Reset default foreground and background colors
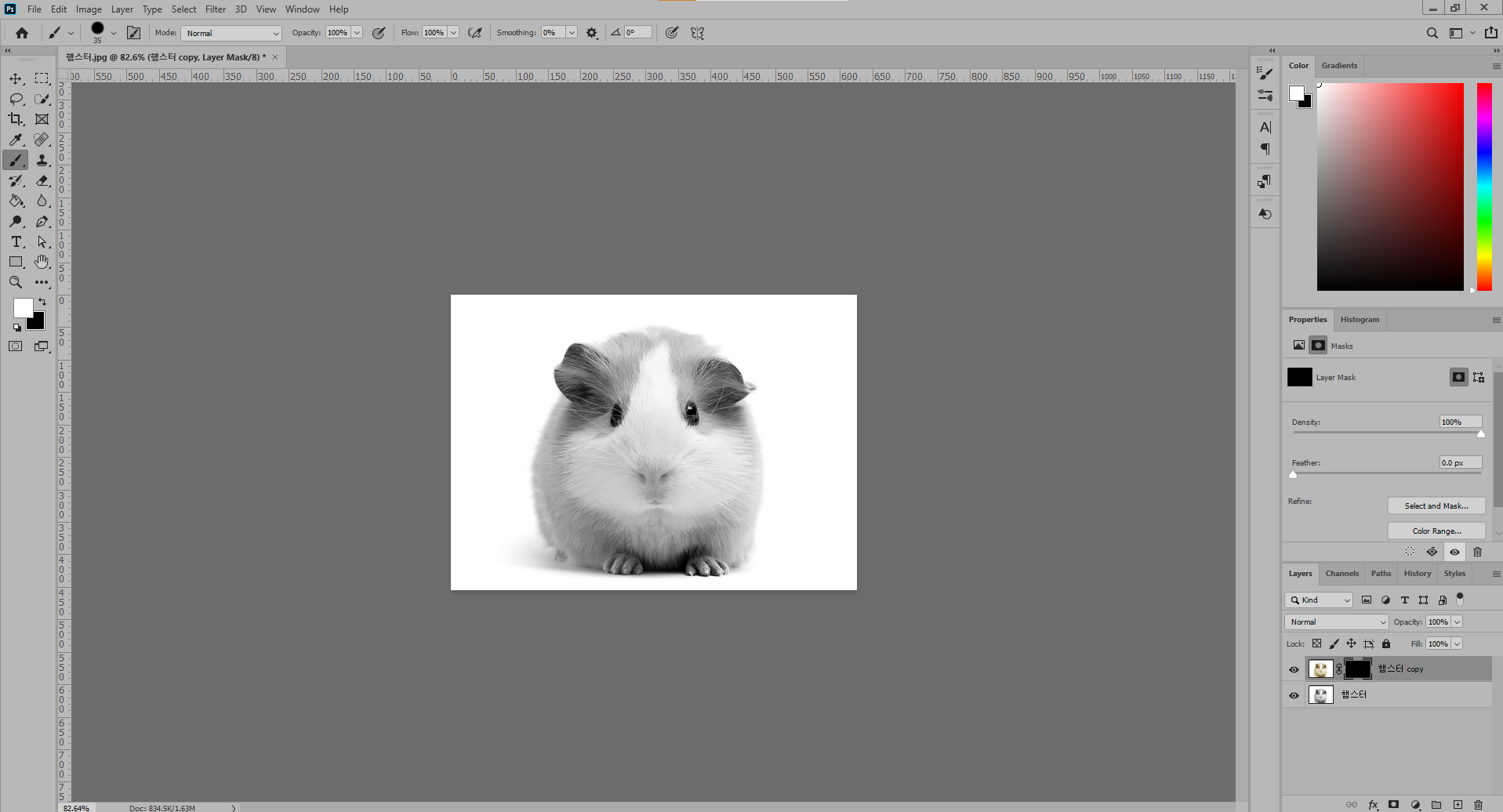The height and width of the screenshot is (812, 1503). coord(17,328)
